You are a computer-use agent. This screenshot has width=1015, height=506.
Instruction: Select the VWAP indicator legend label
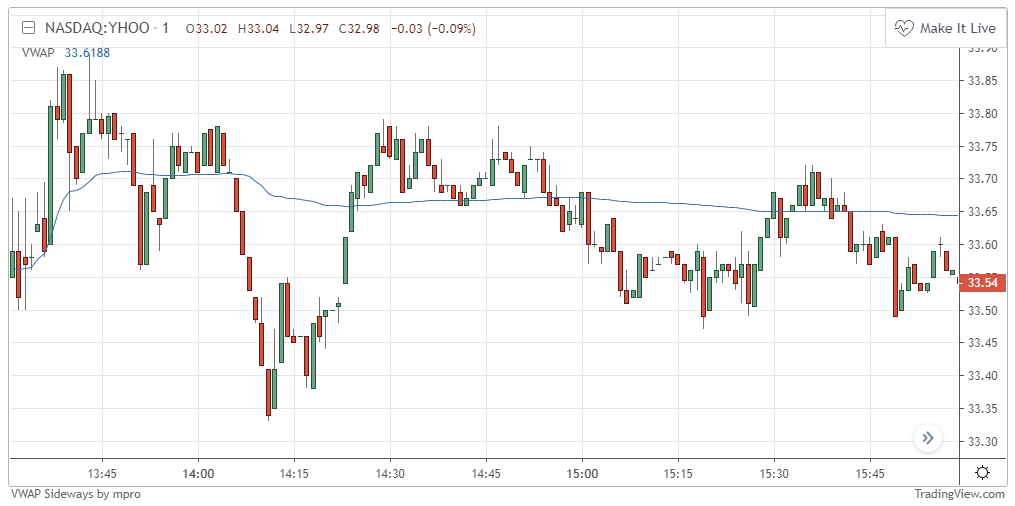(x=38, y=52)
